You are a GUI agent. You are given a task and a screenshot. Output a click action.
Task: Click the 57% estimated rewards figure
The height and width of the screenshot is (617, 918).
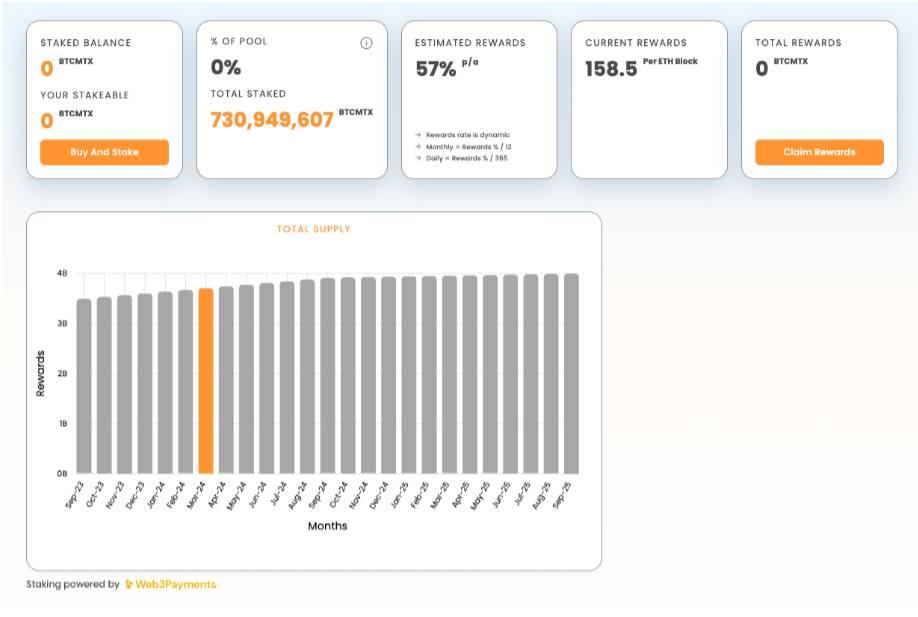[436, 69]
